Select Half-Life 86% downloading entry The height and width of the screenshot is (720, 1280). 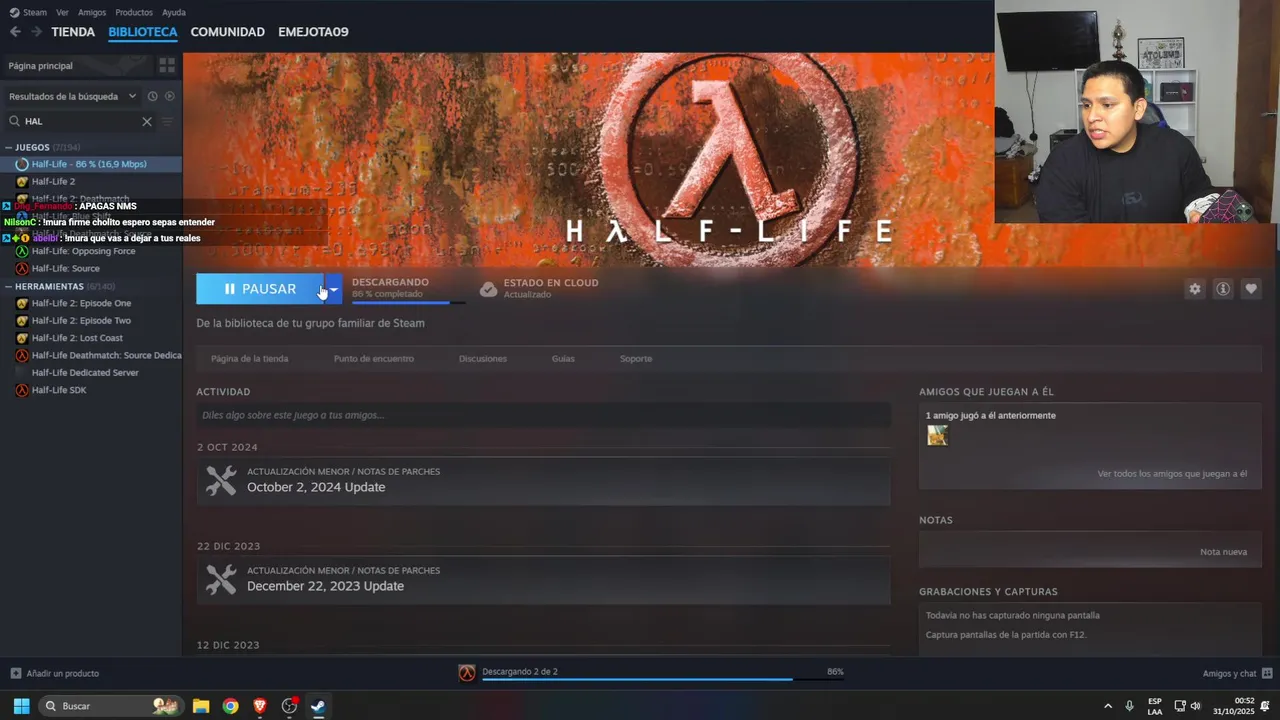(91, 164)
